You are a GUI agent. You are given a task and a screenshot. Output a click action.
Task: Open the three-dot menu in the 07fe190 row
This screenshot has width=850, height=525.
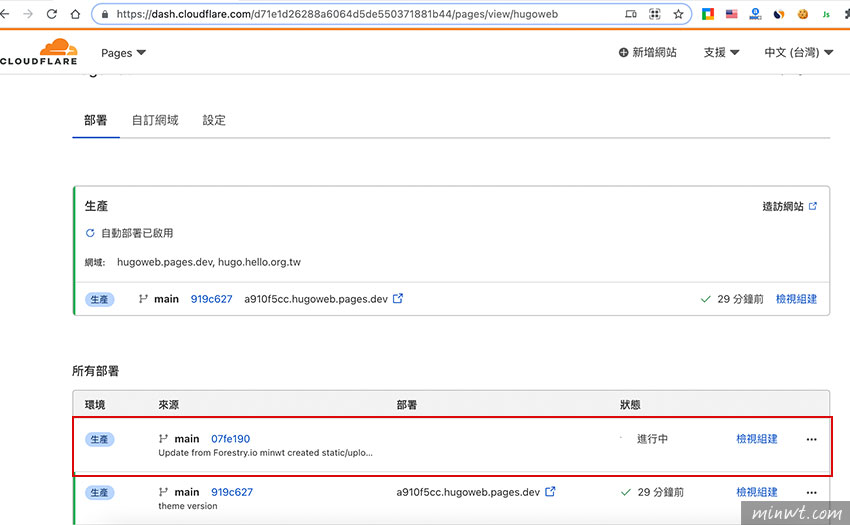point(812,439)
